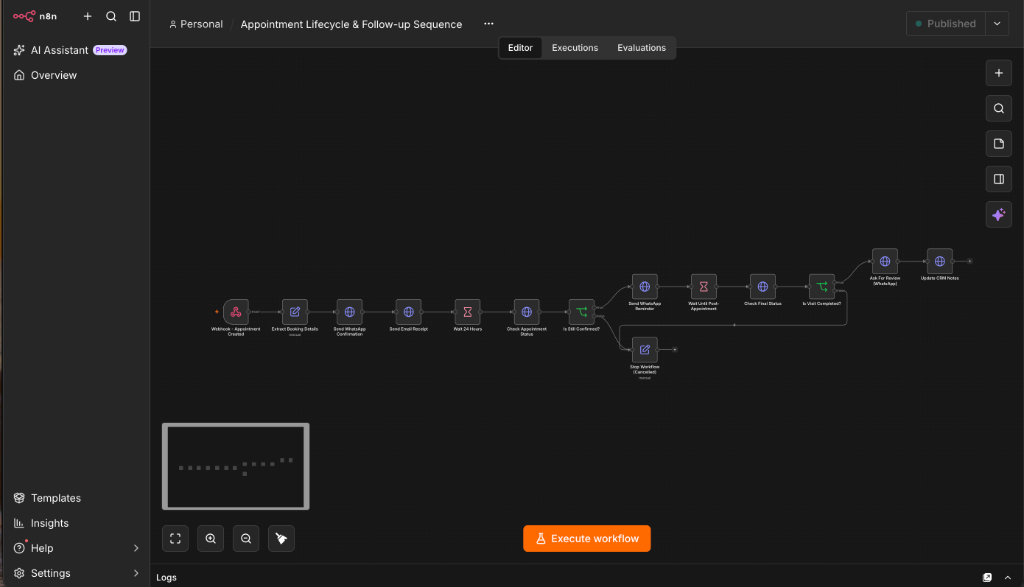Zoom in on the canvas
This screenshot has height=587, width=1024.
[210, 539]
